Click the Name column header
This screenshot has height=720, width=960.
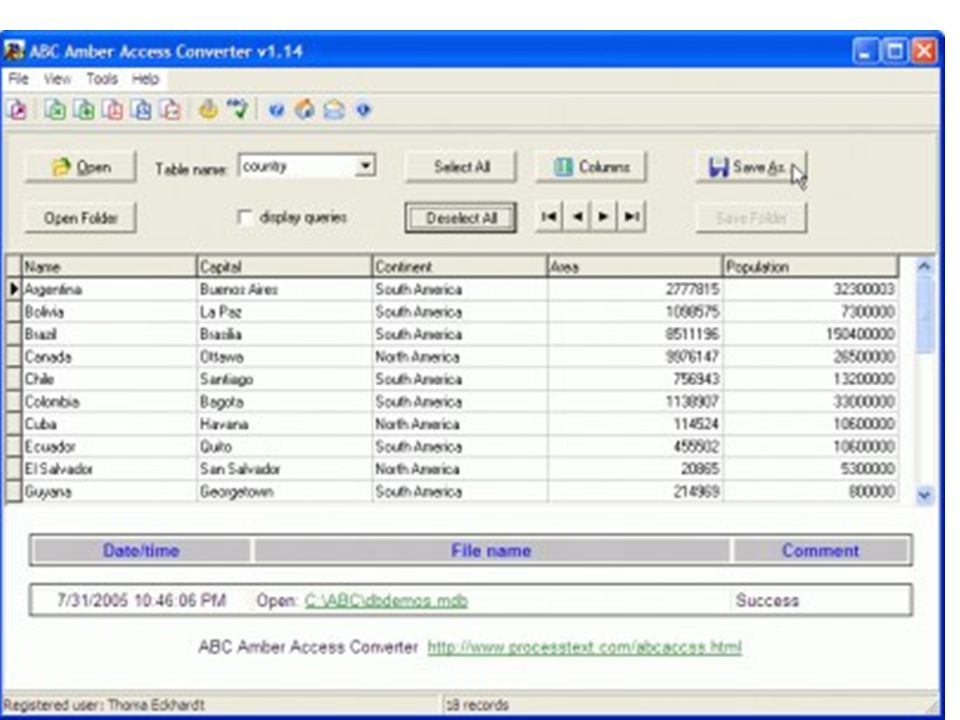pyautogui.click(x=110, y=267)
